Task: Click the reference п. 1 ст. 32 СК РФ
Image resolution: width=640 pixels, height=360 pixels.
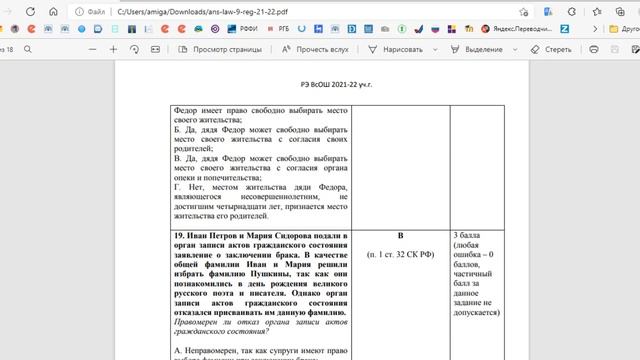Action: tap(400, 254)
